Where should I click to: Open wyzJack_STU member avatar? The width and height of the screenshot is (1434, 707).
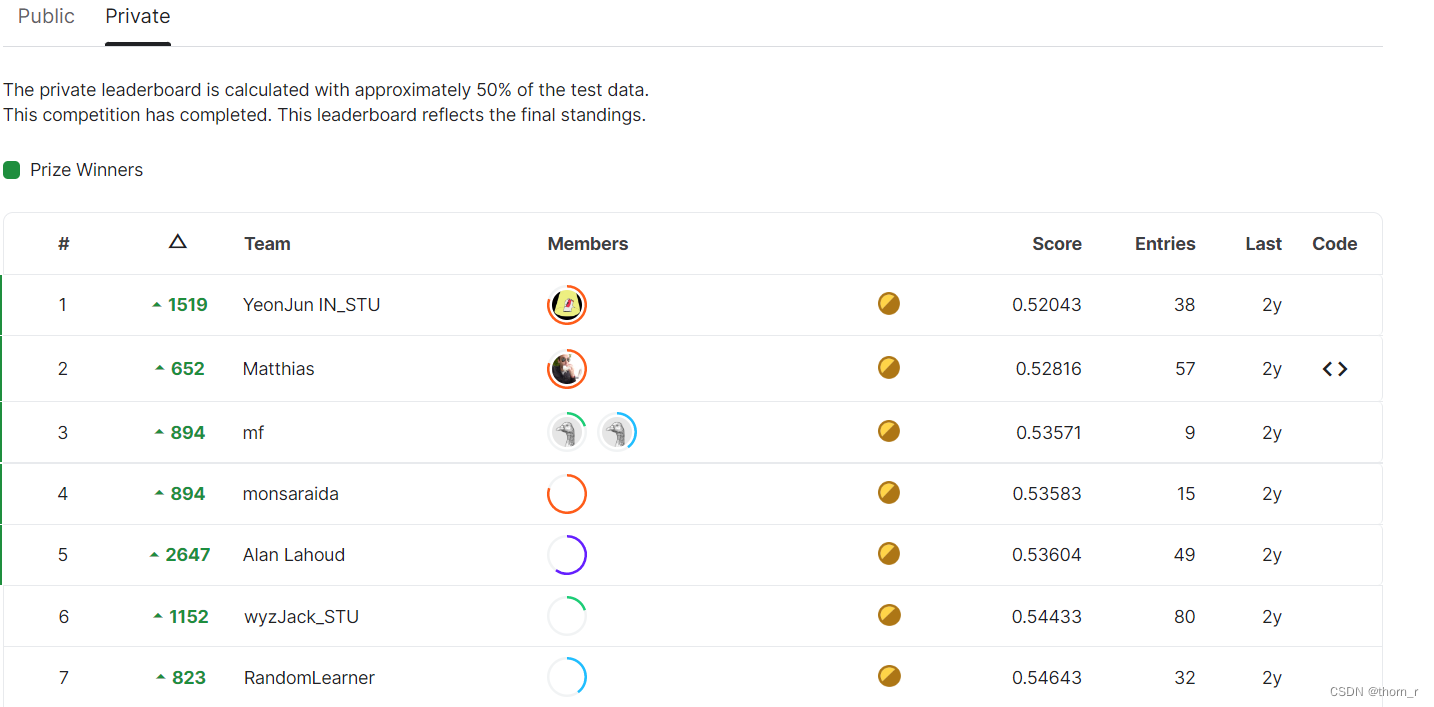tap(567, 616)
